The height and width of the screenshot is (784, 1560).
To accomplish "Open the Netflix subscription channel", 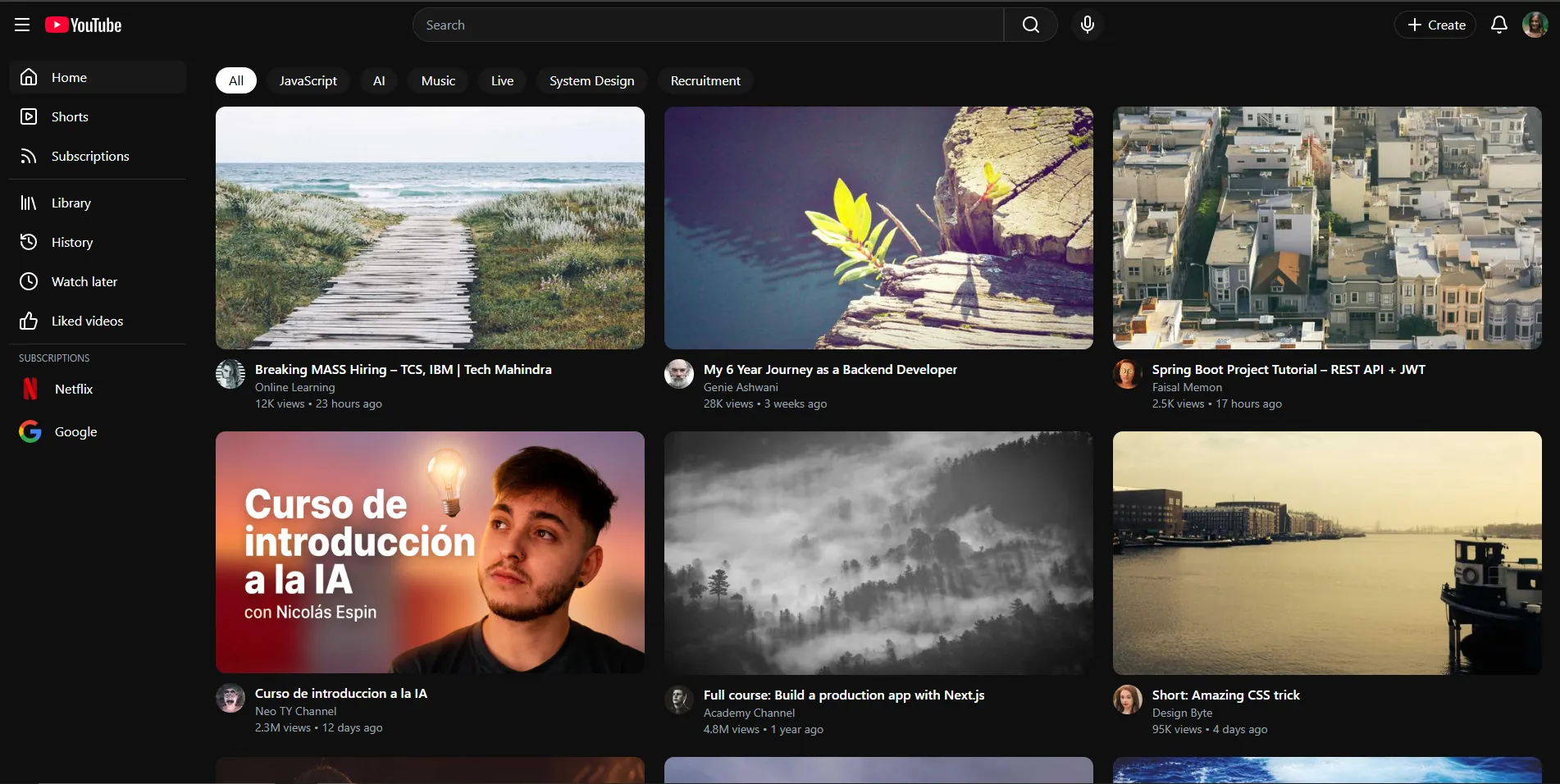I will tap(73, 389).
